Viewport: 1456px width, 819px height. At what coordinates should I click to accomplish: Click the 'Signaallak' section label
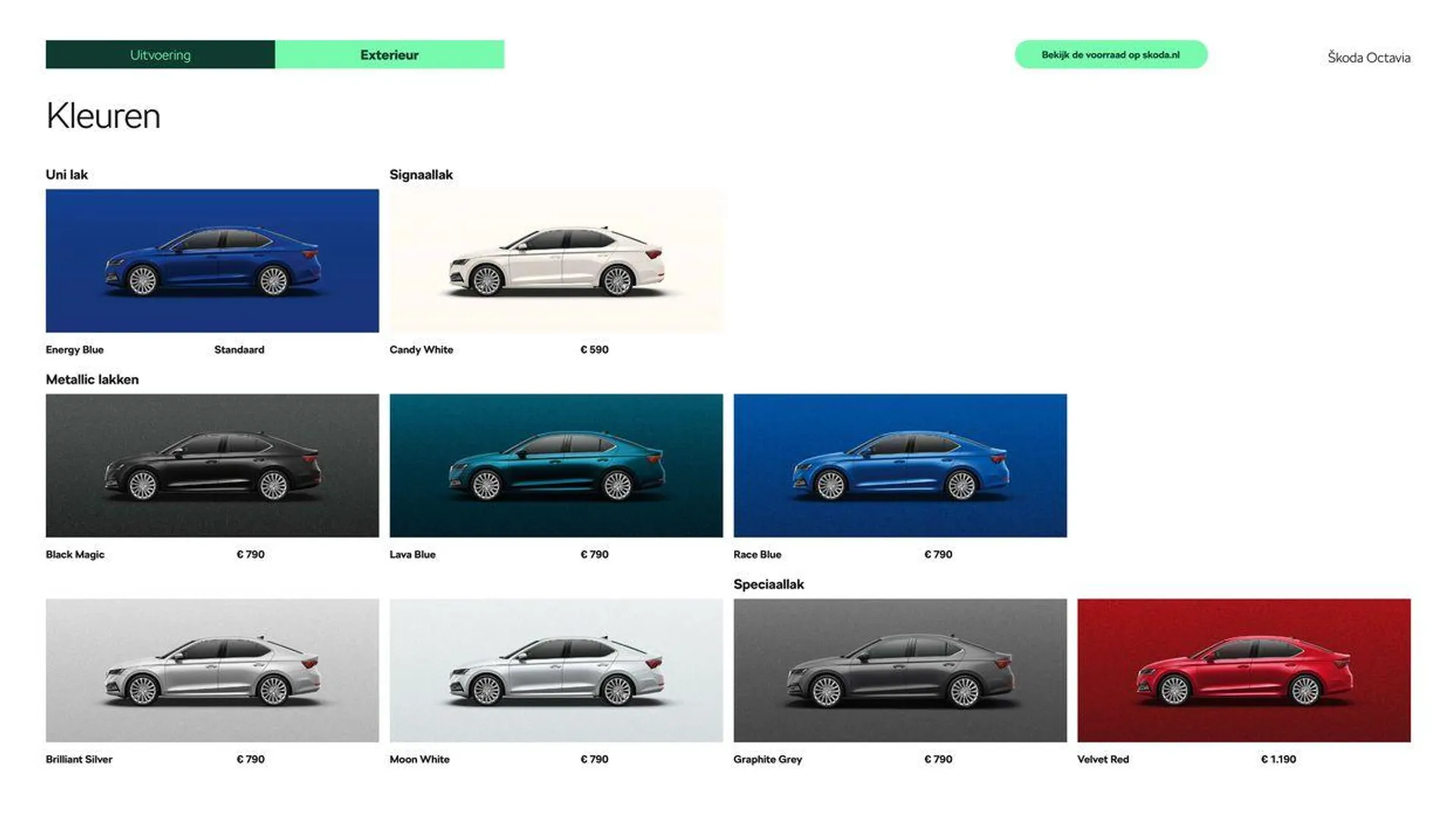[421, 174]
